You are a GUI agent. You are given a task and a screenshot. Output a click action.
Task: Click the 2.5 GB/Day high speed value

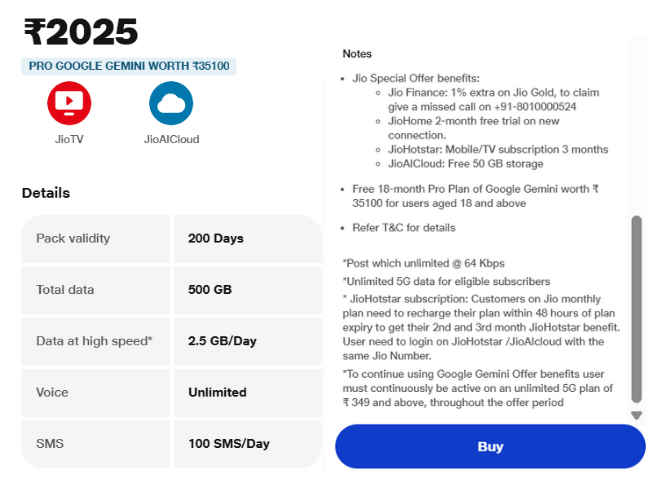pos(222,341)
